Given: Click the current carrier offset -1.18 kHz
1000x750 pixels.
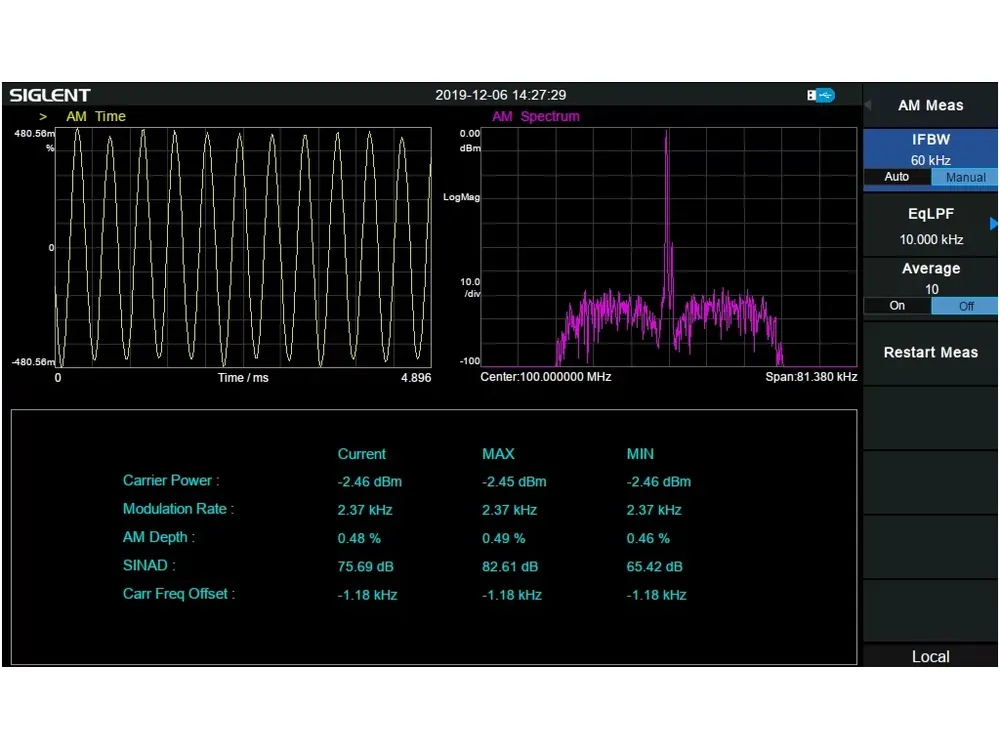Looking at the screenshot, I should pos(367,595).
